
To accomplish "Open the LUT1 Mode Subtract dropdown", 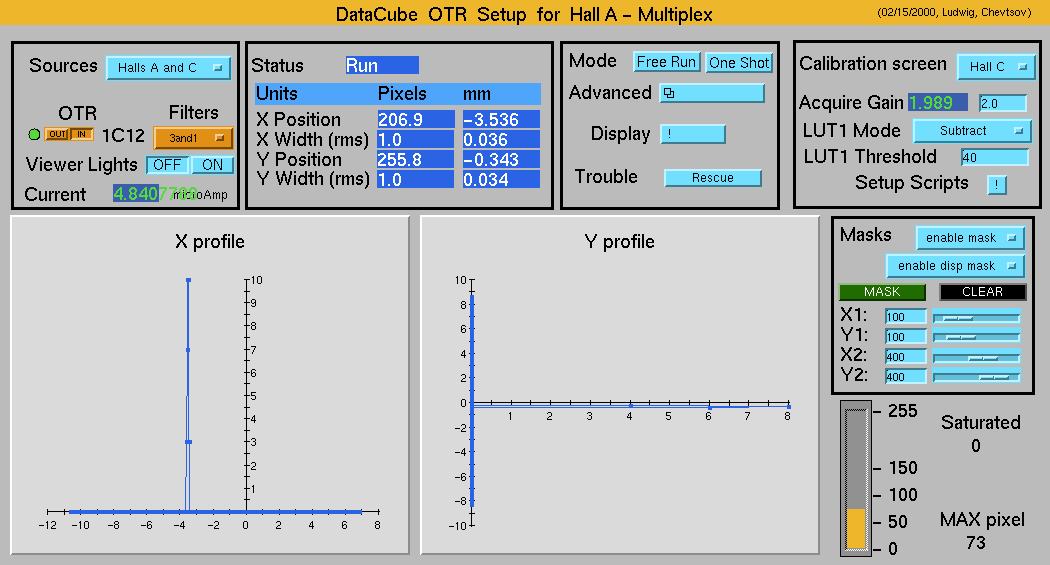I will coord(971,131).
